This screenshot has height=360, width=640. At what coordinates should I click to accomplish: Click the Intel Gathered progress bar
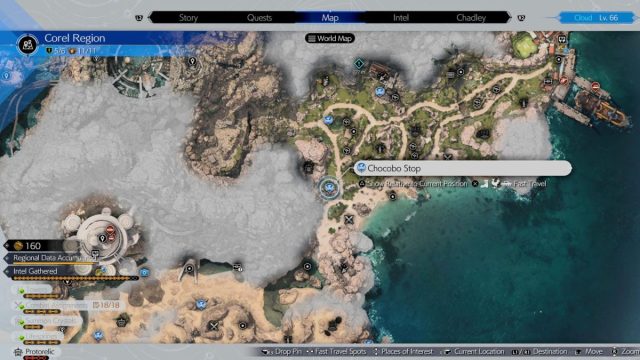point(76,278)
